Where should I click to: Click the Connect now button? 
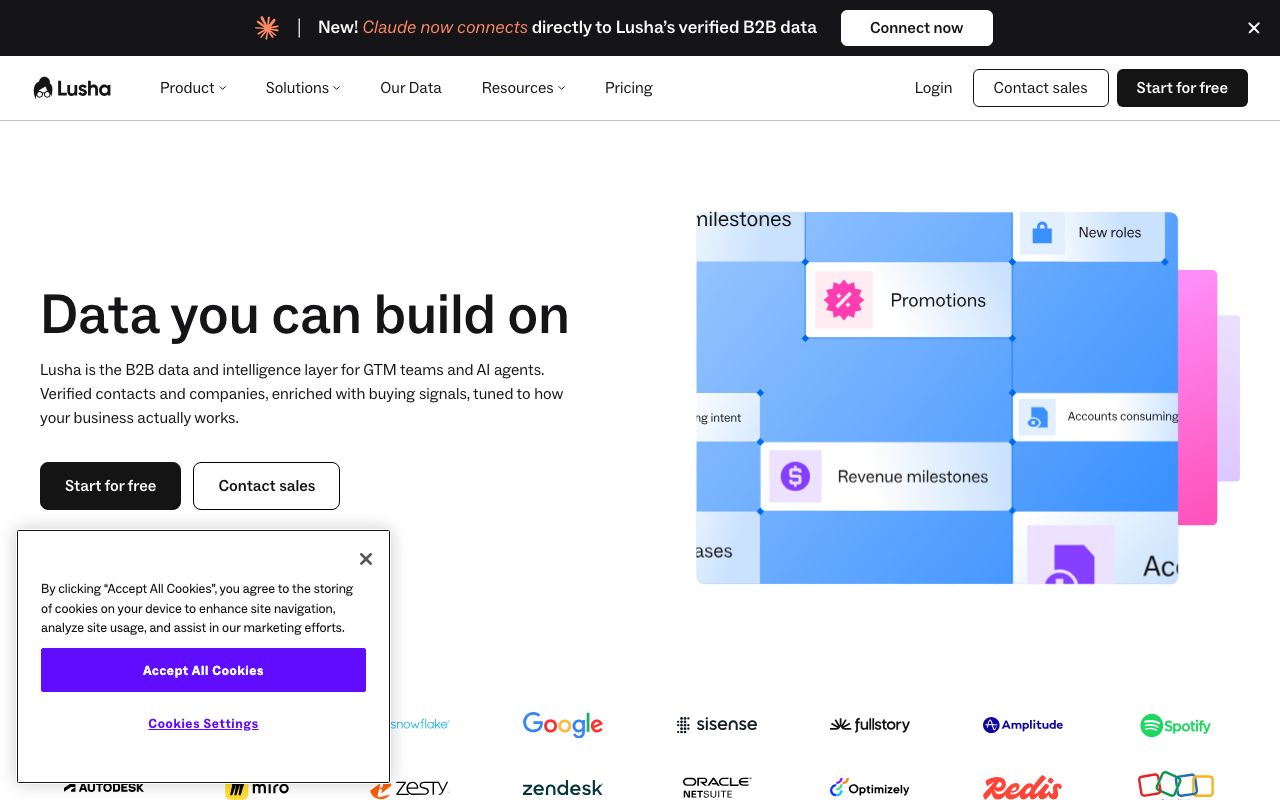[917, 28]
